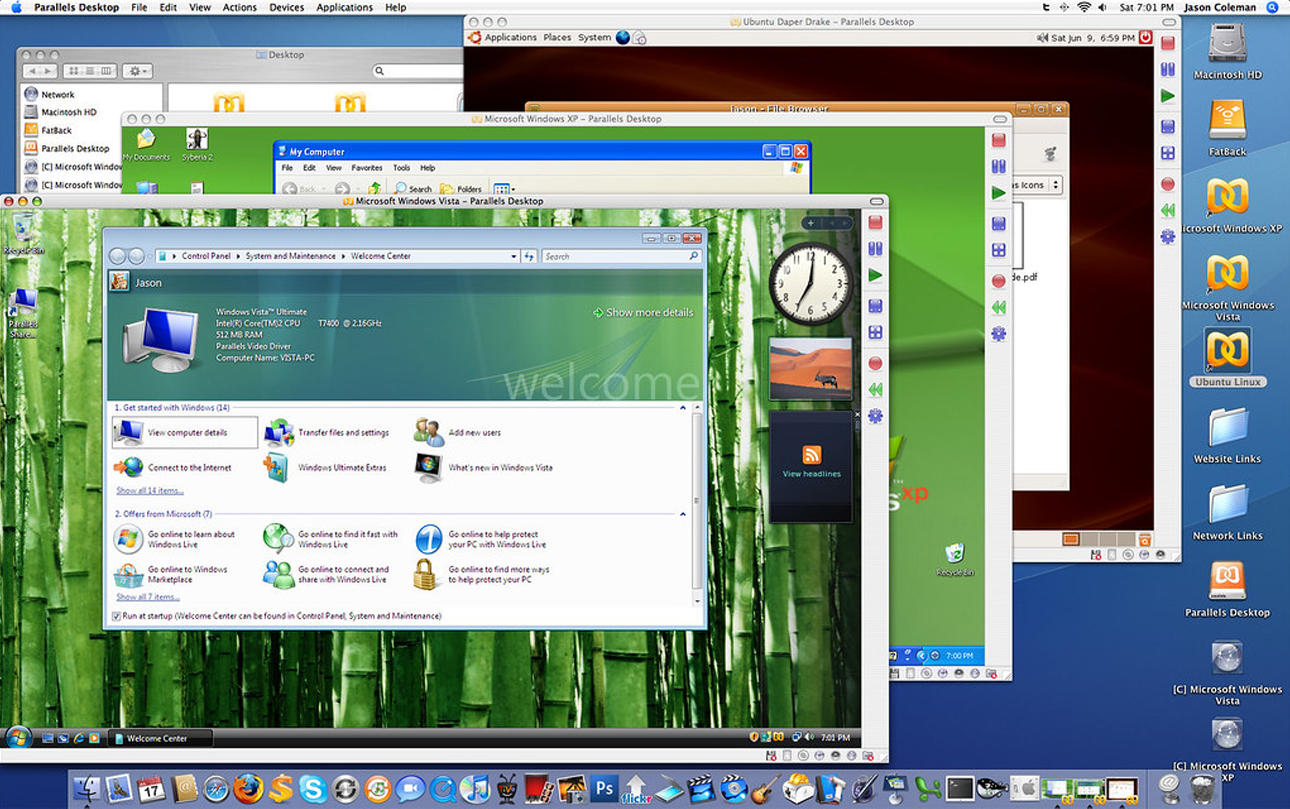Open the gear settings in XP Parallels toolbar

click(998, 334)
